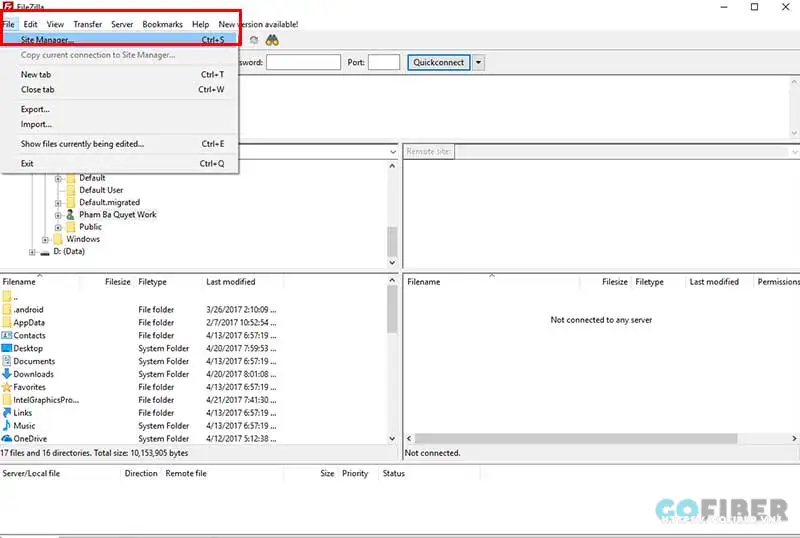Select the IntelGraphicsPro... folder icon
The width and height of the screenshot is (800, 538).
click(x=7, y=400)
